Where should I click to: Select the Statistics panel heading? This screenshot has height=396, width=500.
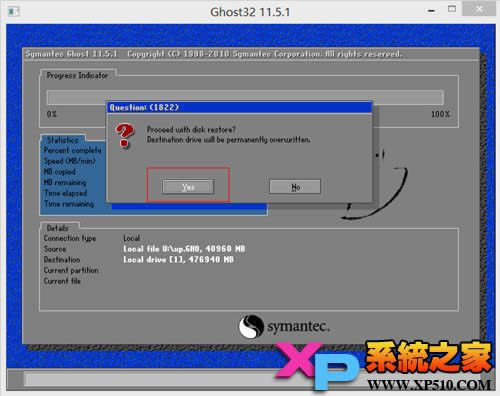coord(63,140)
